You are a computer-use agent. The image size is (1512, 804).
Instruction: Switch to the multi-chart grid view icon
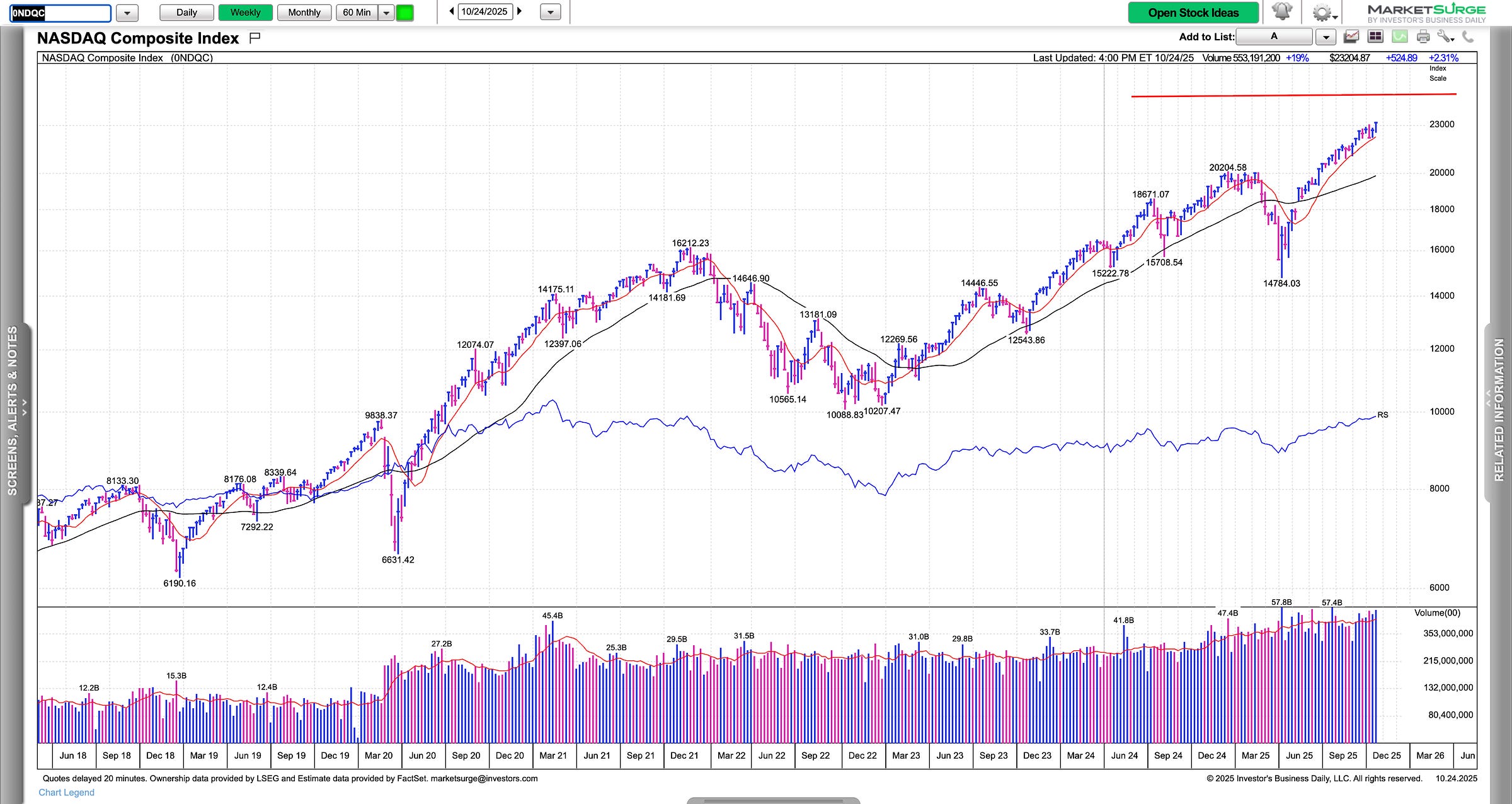pos(1375,37)
